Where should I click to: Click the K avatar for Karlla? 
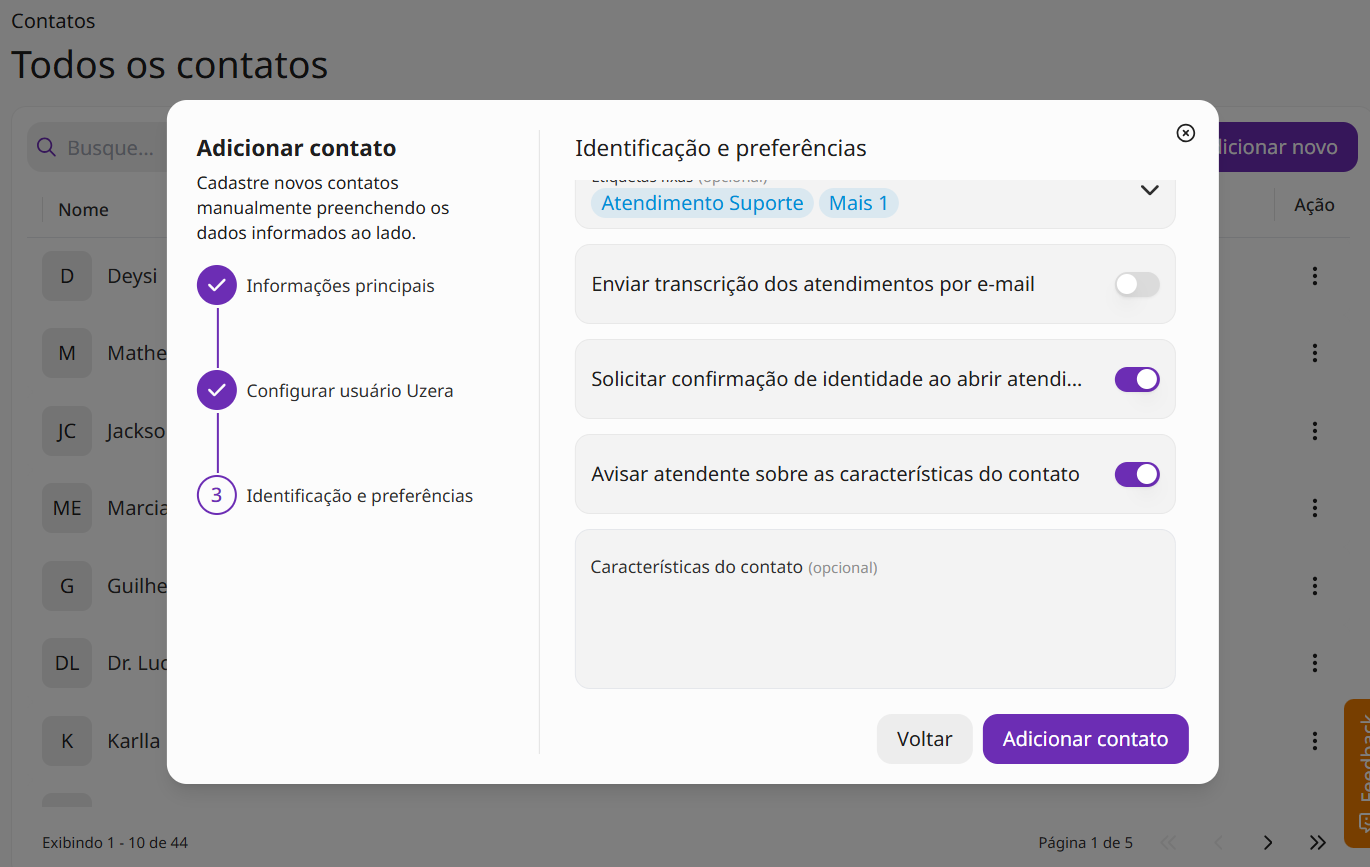pyautogui.click(x=67, y=741)
